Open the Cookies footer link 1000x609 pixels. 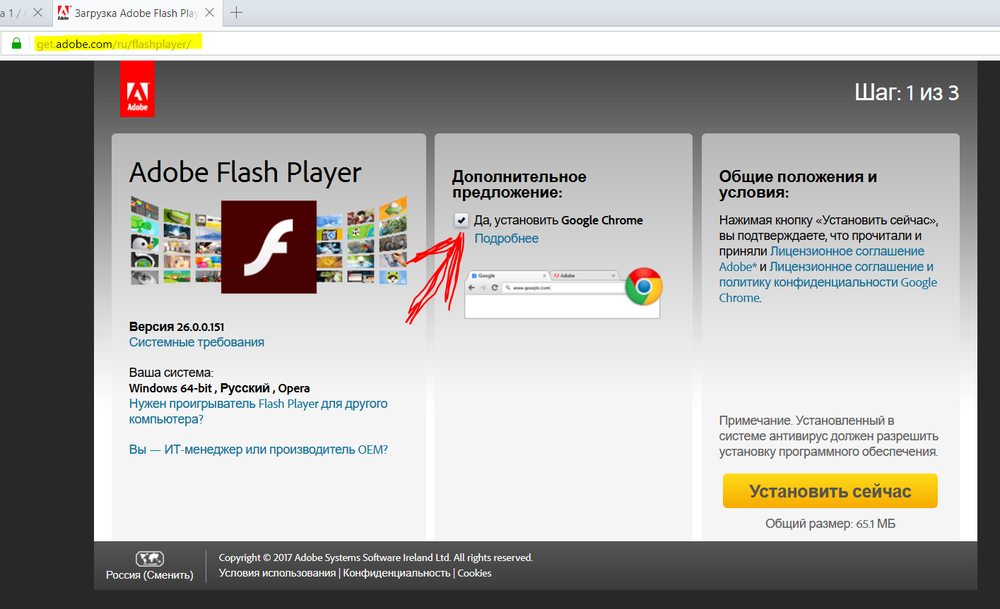pos(474,573)
